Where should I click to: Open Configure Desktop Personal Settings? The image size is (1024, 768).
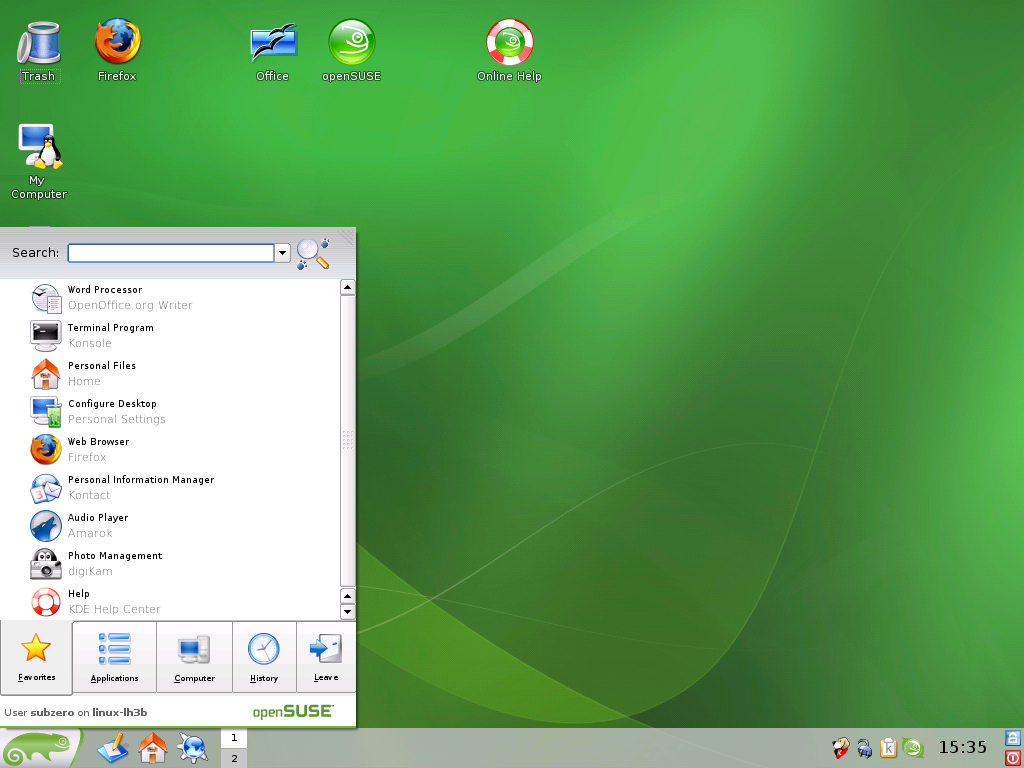click(170, 411)
